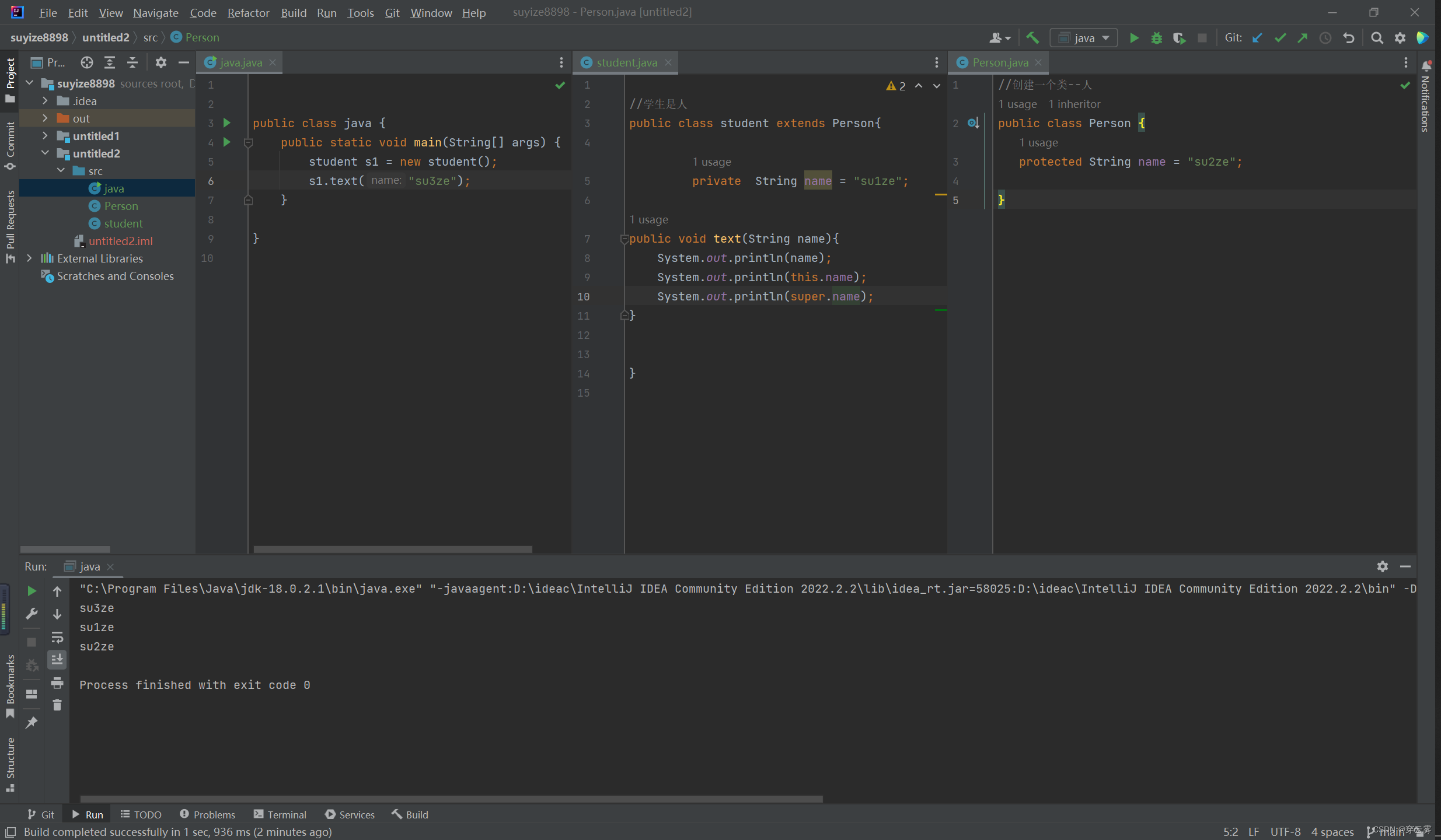The width and height of the screenshot is (1441, 840).
Task: Click Git update project arrow icon
Action: pyautogui.click(x=1257, y=38)
